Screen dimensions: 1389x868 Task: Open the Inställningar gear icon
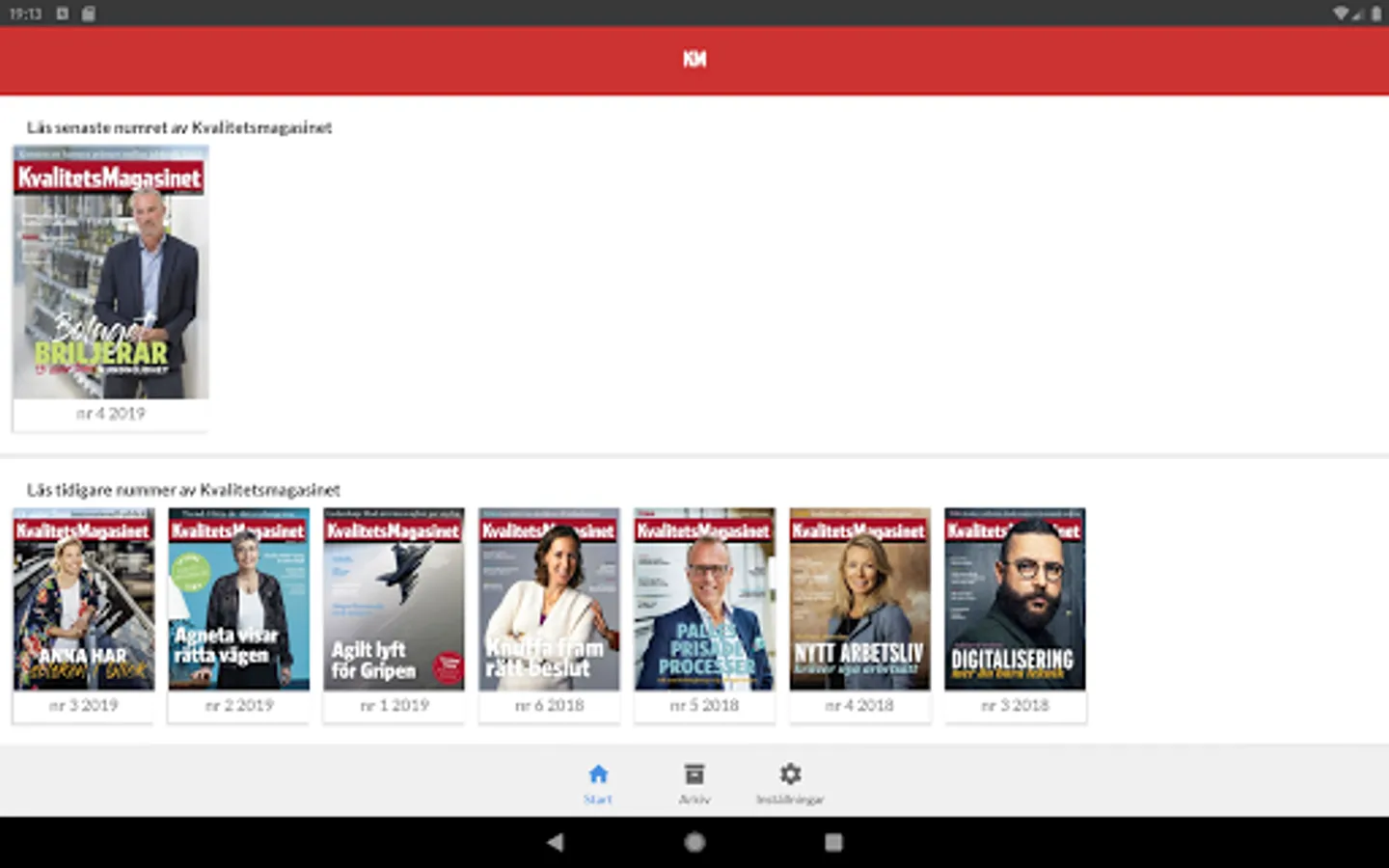coord(790,773)
